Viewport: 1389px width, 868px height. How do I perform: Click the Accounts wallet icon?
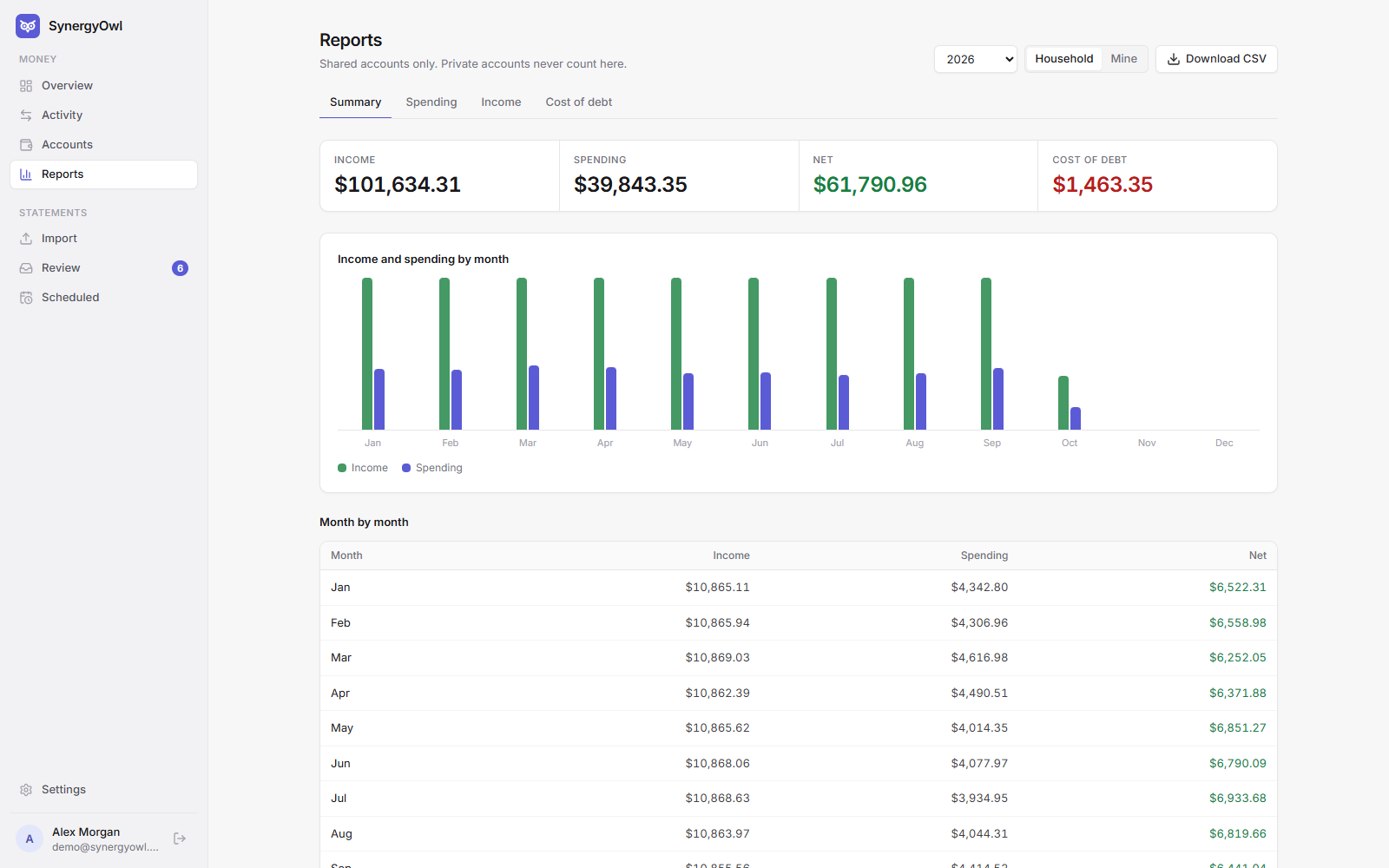pos(26,145)
